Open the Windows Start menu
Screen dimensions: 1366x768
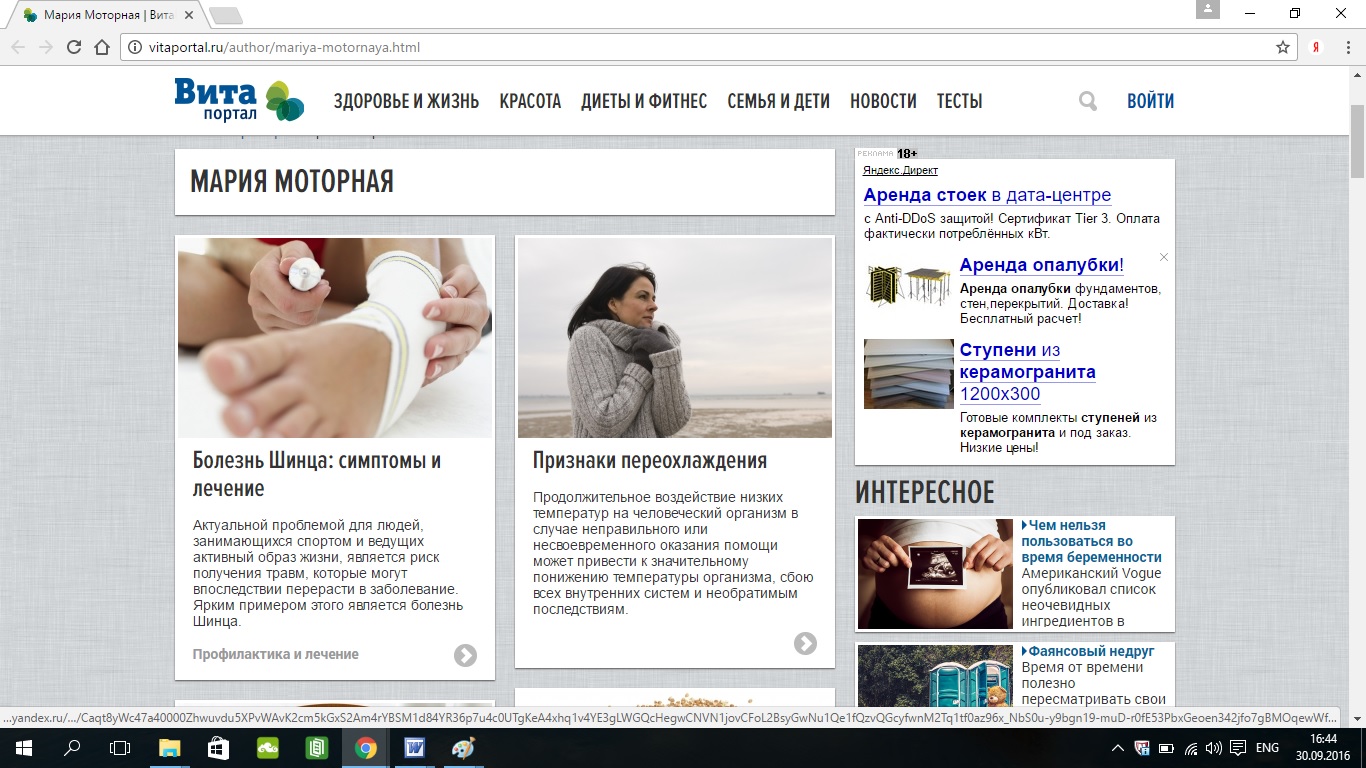(x=23, y=748)
